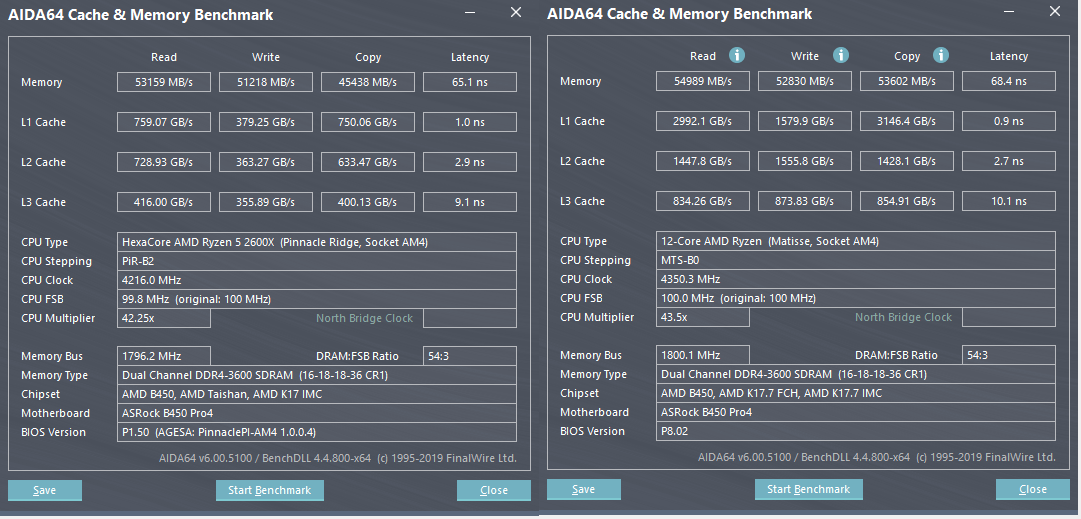Click BIOS Version field showing P1.50 AGESA
The image size is (1081, 519).
pos(317,432)
